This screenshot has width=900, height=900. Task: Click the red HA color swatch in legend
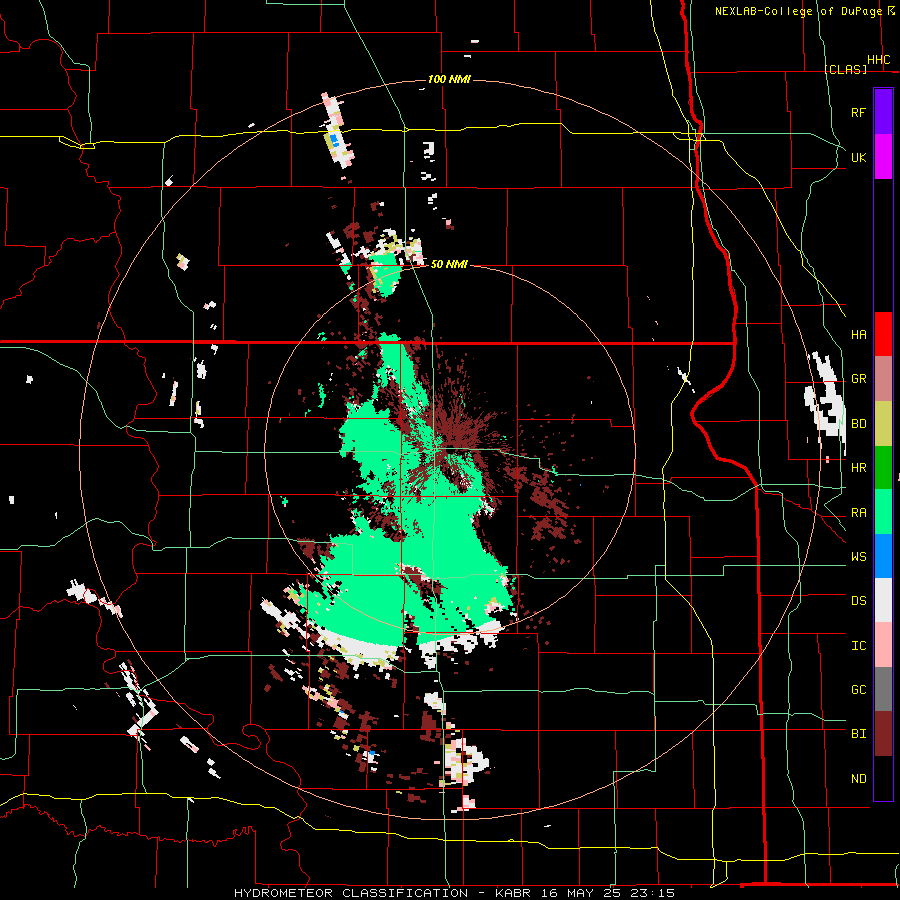tap(883, 334)
